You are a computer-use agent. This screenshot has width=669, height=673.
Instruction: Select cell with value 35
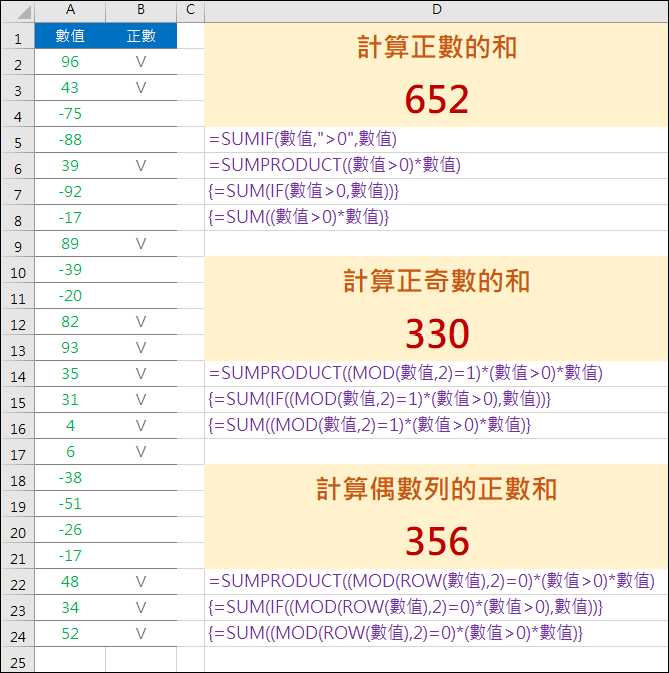pos(70,374)
